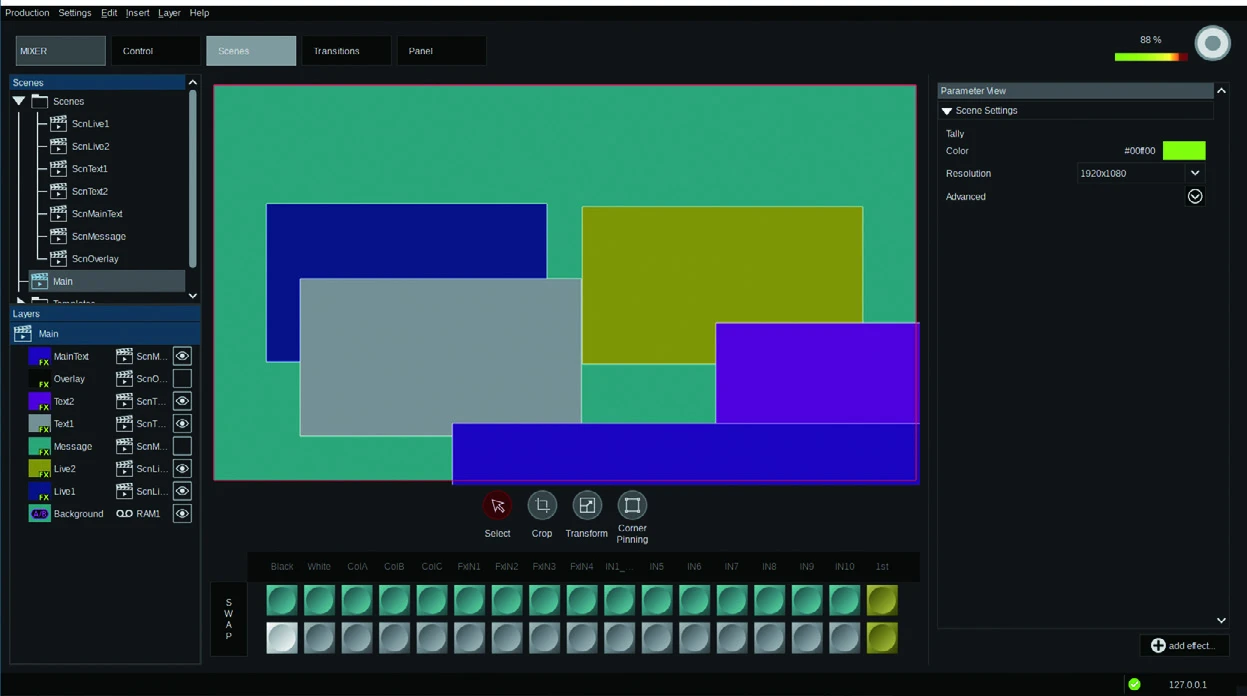Switch to the Transitions tab
1247x696 pixels.
tap(346, 51)
